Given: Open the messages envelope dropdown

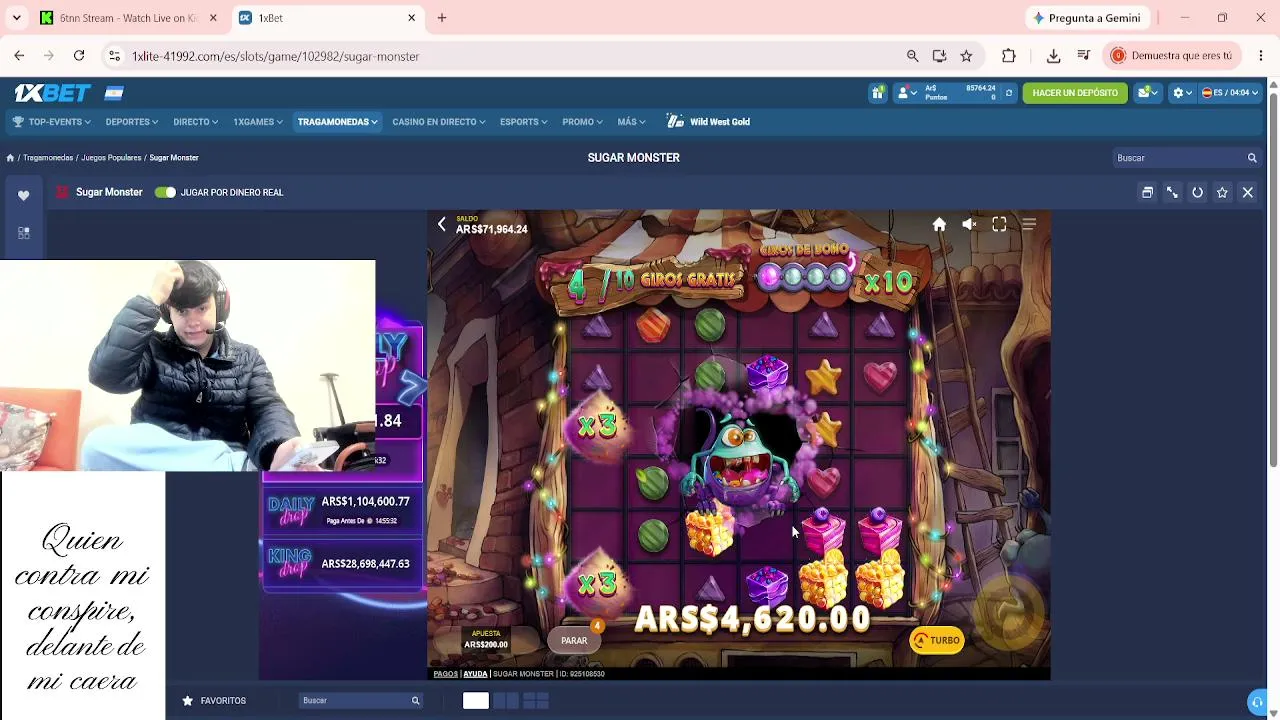Looking at the screenshot, I should point(1147,93).
